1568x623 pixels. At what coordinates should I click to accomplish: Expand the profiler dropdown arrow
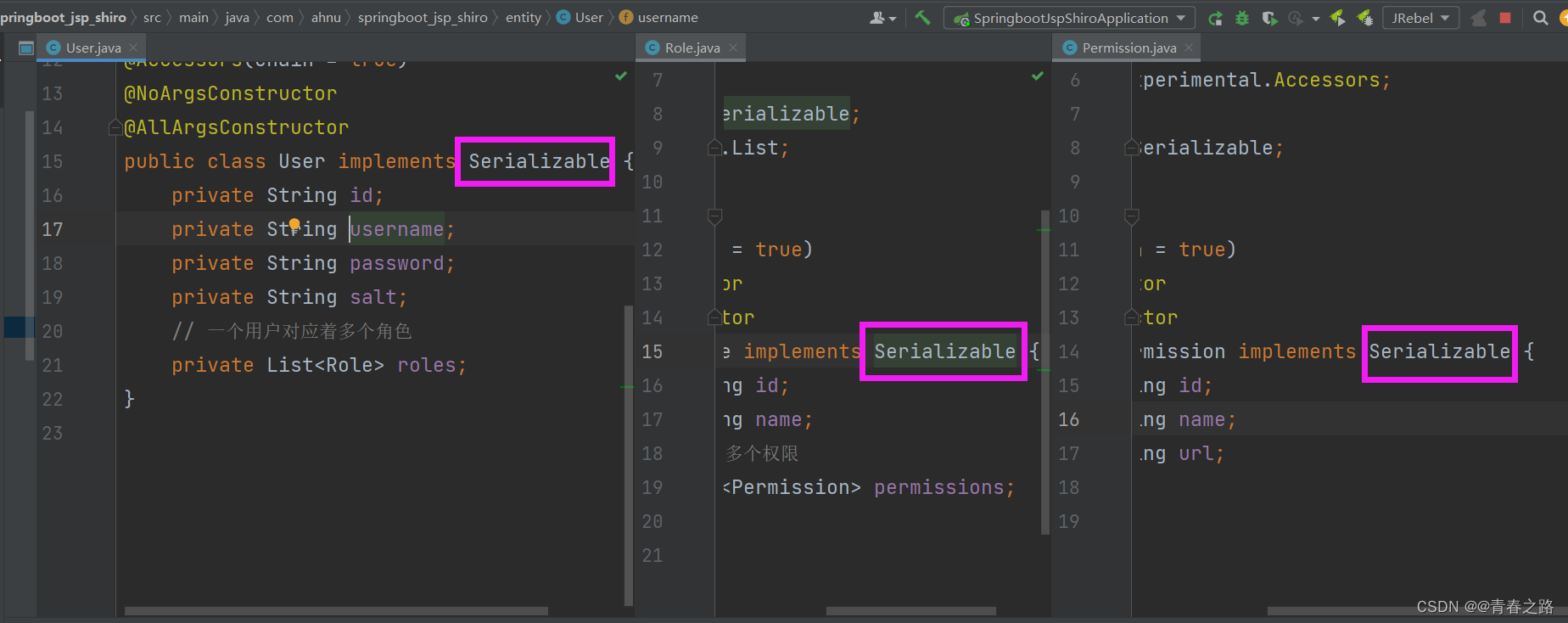point(1316,19)
